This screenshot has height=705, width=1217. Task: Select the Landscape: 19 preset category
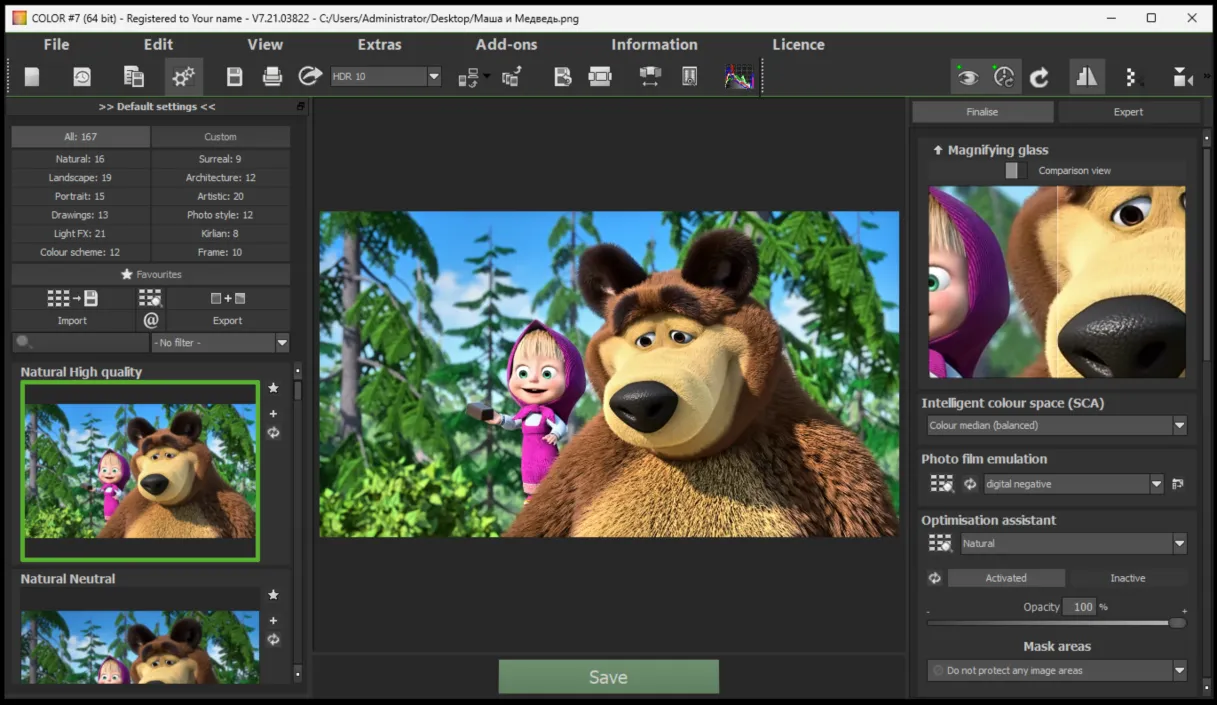[x=80, y=178]
